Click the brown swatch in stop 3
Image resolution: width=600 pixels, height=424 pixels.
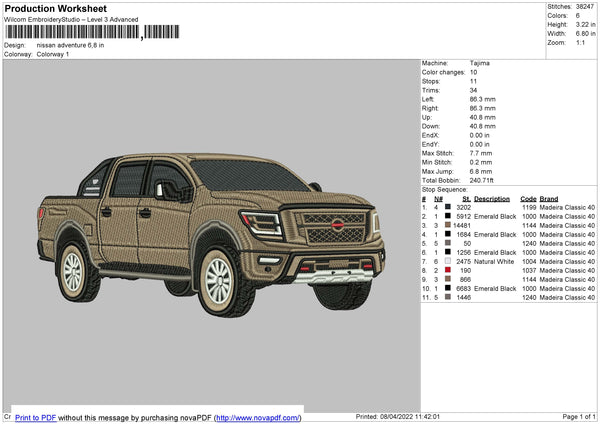coord(449,225)
